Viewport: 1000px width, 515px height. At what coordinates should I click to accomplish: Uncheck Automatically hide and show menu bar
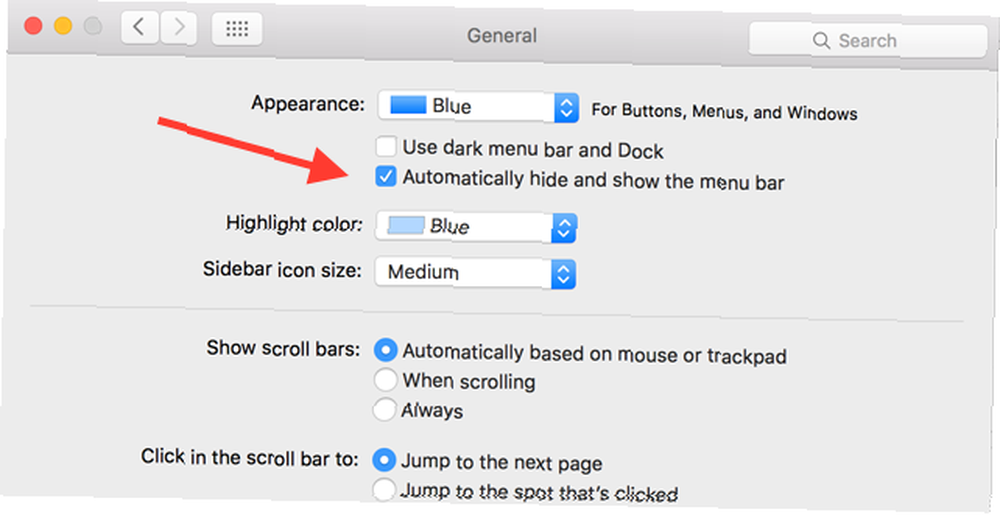386,177
